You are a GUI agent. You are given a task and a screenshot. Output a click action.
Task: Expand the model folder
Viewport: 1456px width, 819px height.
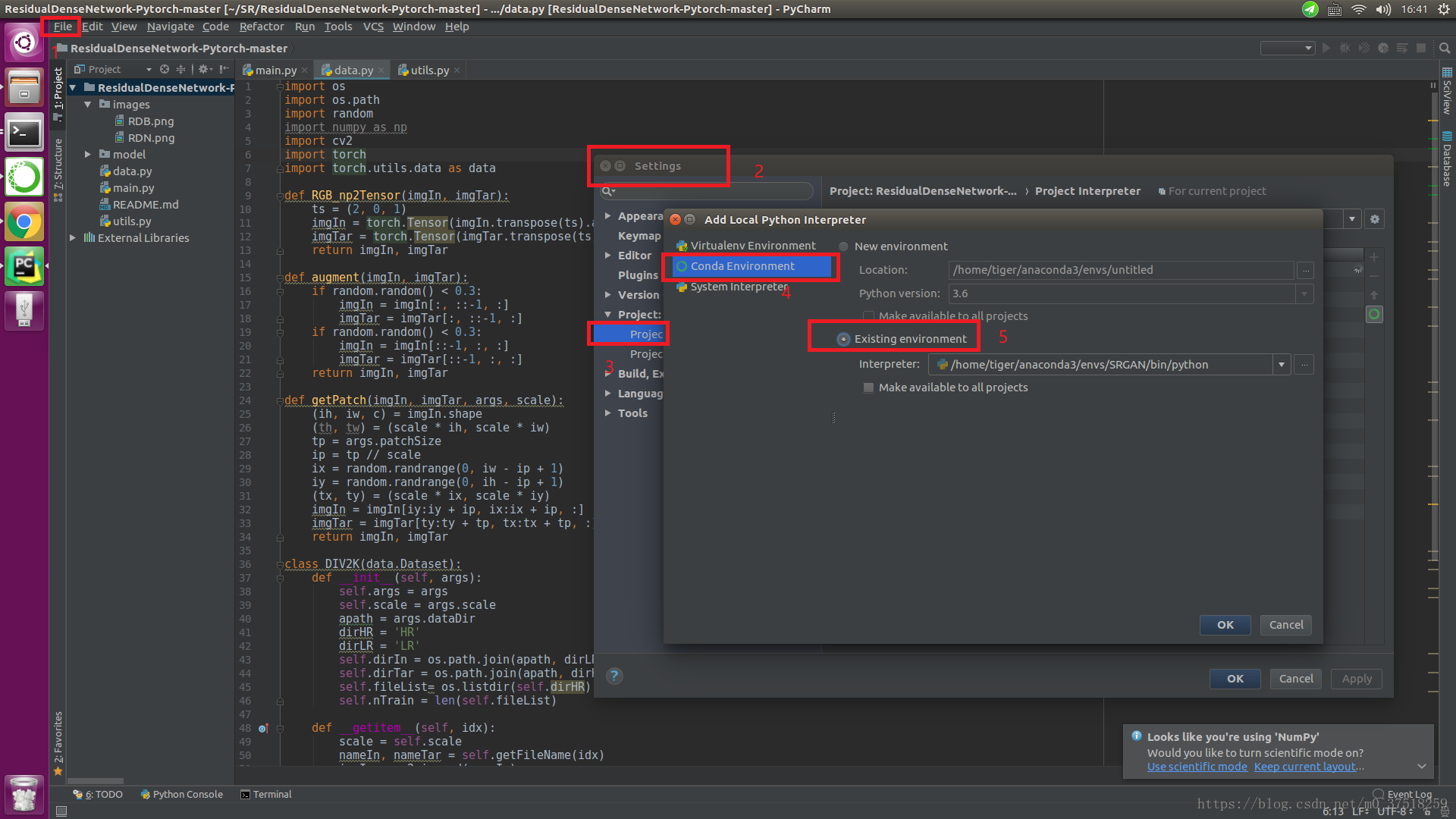pyautogui.click(x=88, y=155)
